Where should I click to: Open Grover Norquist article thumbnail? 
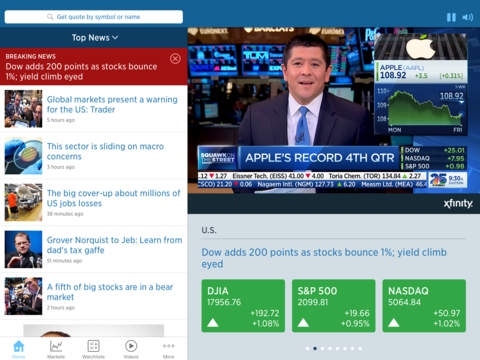pyautogui.click(x=23, y=249)
